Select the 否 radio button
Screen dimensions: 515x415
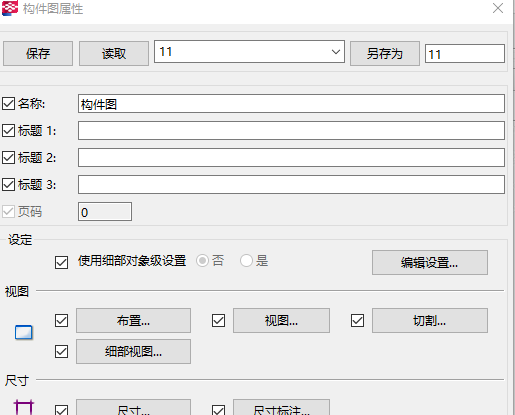(203, 261)
